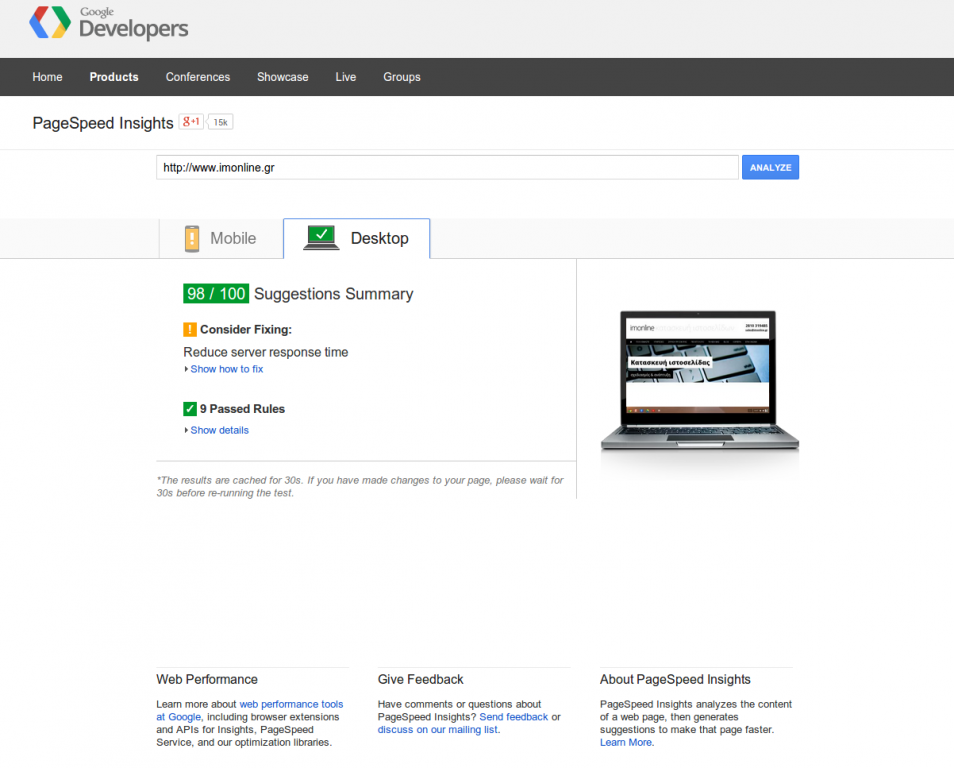Click the PageSpeed Insights page title
The width and height of the screenshot is (954, 768).
click(x=103, y=123)
